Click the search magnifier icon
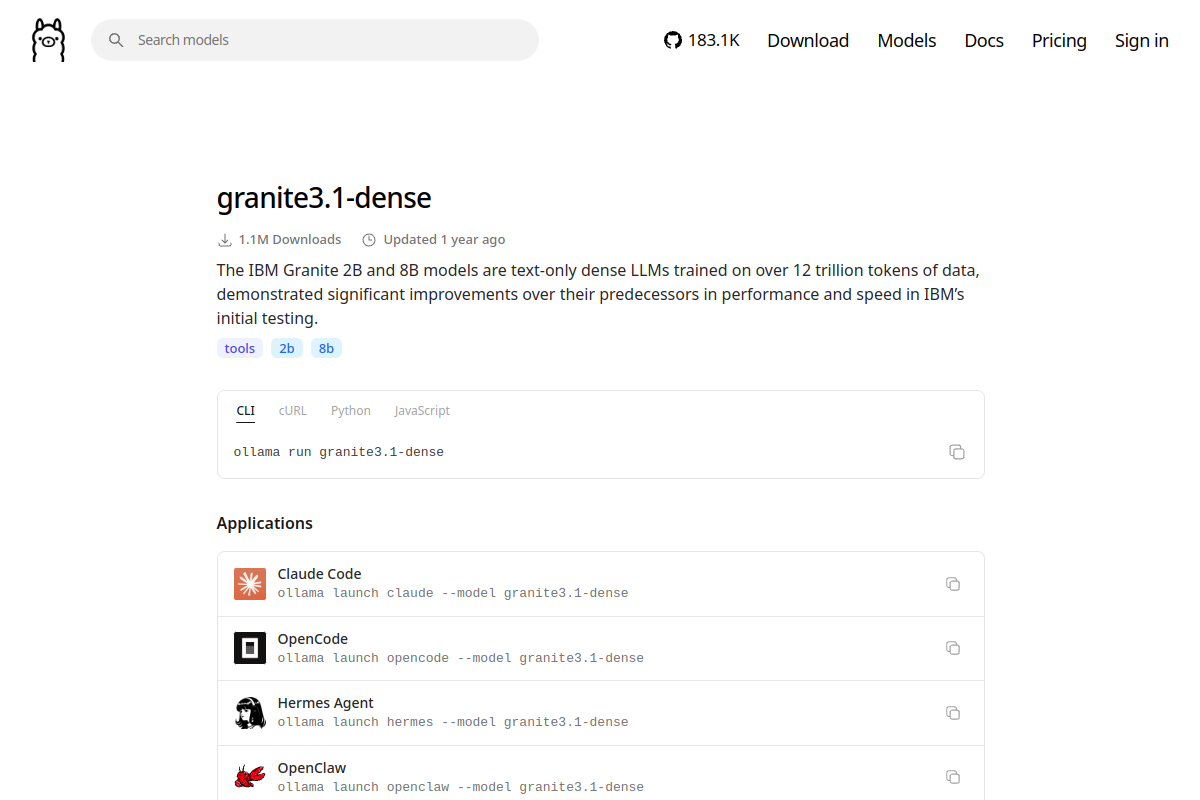This screenshot has height=800, width=1200. pos(116,40)
